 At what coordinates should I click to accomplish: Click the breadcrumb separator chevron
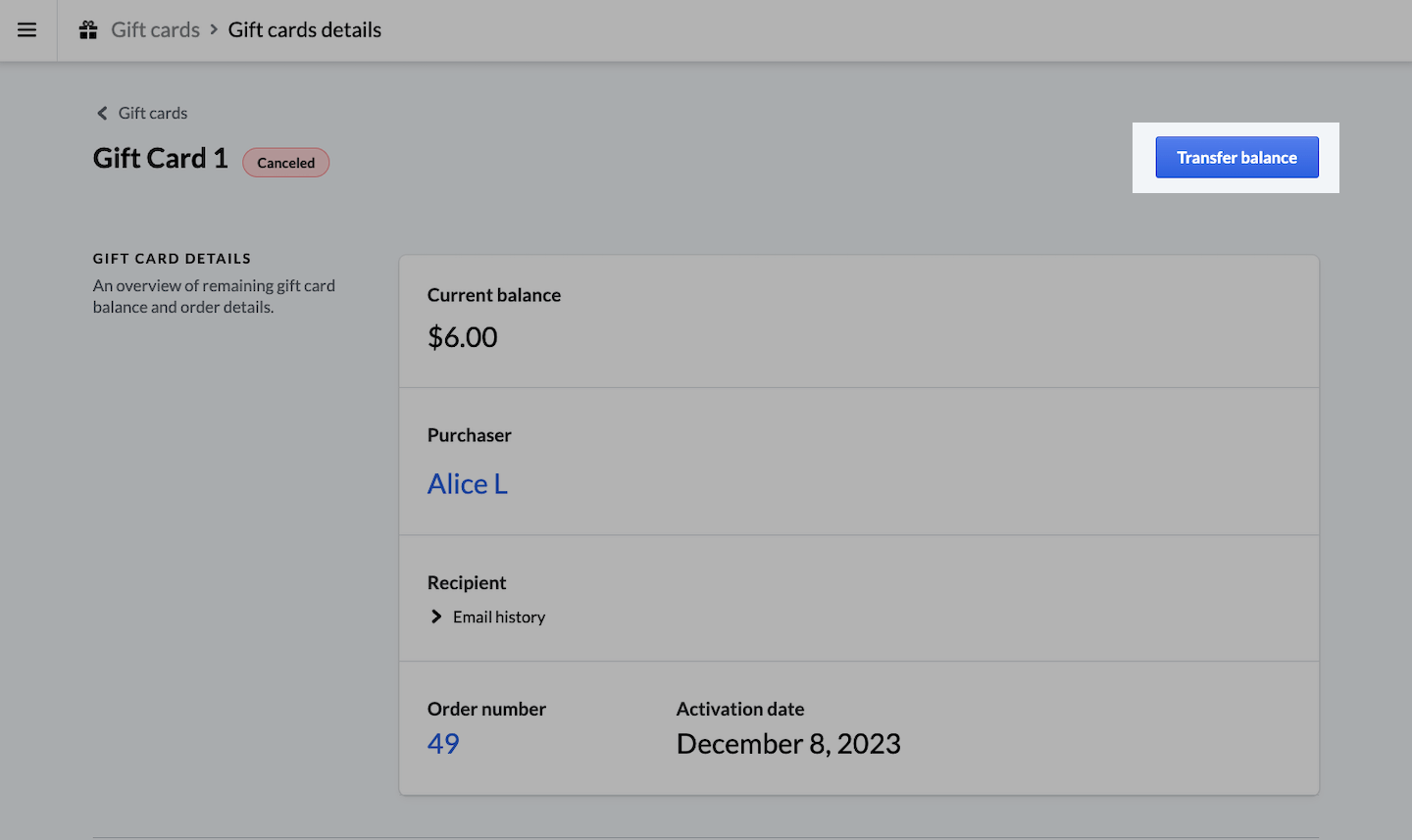pyautogui.click(x=214, y=30)
